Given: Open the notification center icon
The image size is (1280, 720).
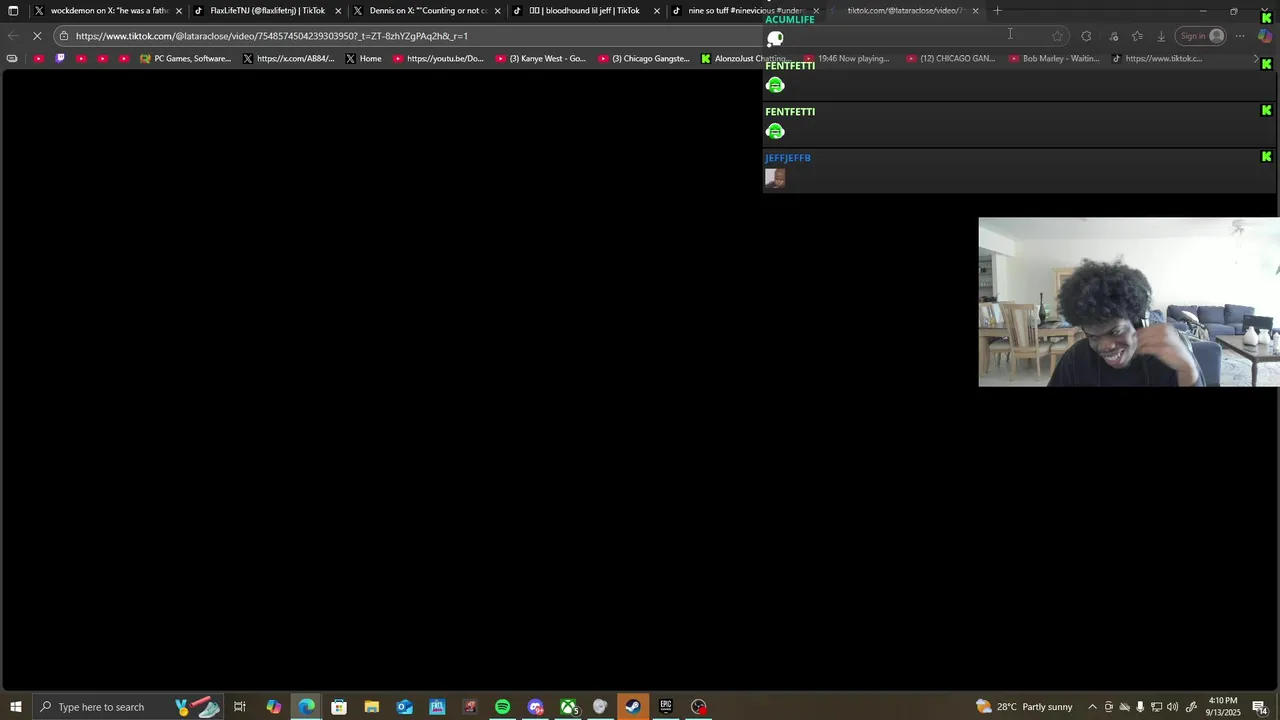Looking at the screenshot, I should pyautogui.click(x=1260, y=707).
